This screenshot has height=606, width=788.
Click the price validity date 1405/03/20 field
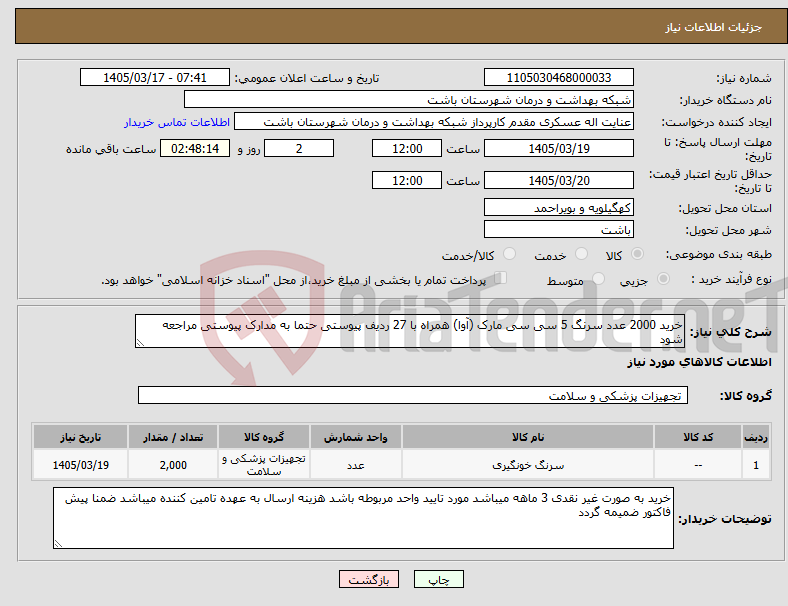(558, 180)
